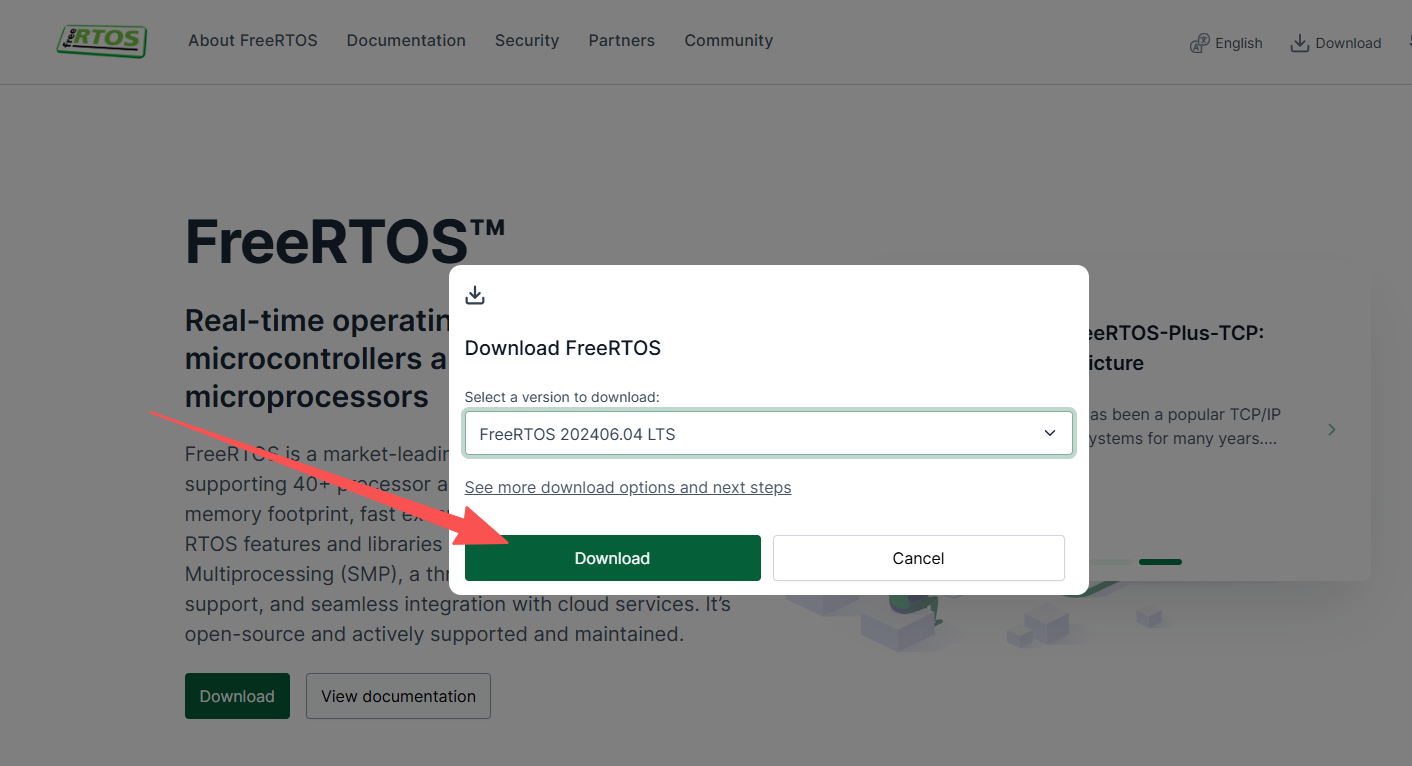Click the download icon in dialog
The image size is (1412, 766).
pos(475,294)
